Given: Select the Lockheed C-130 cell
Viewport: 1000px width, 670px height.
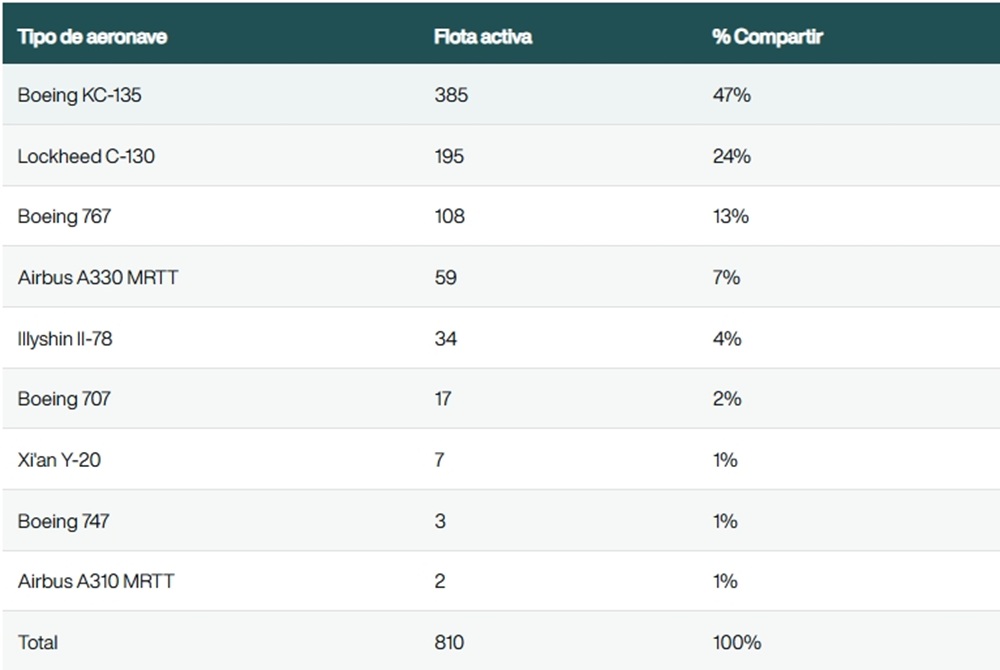Looking at the screenshot, I should [86, 156].
